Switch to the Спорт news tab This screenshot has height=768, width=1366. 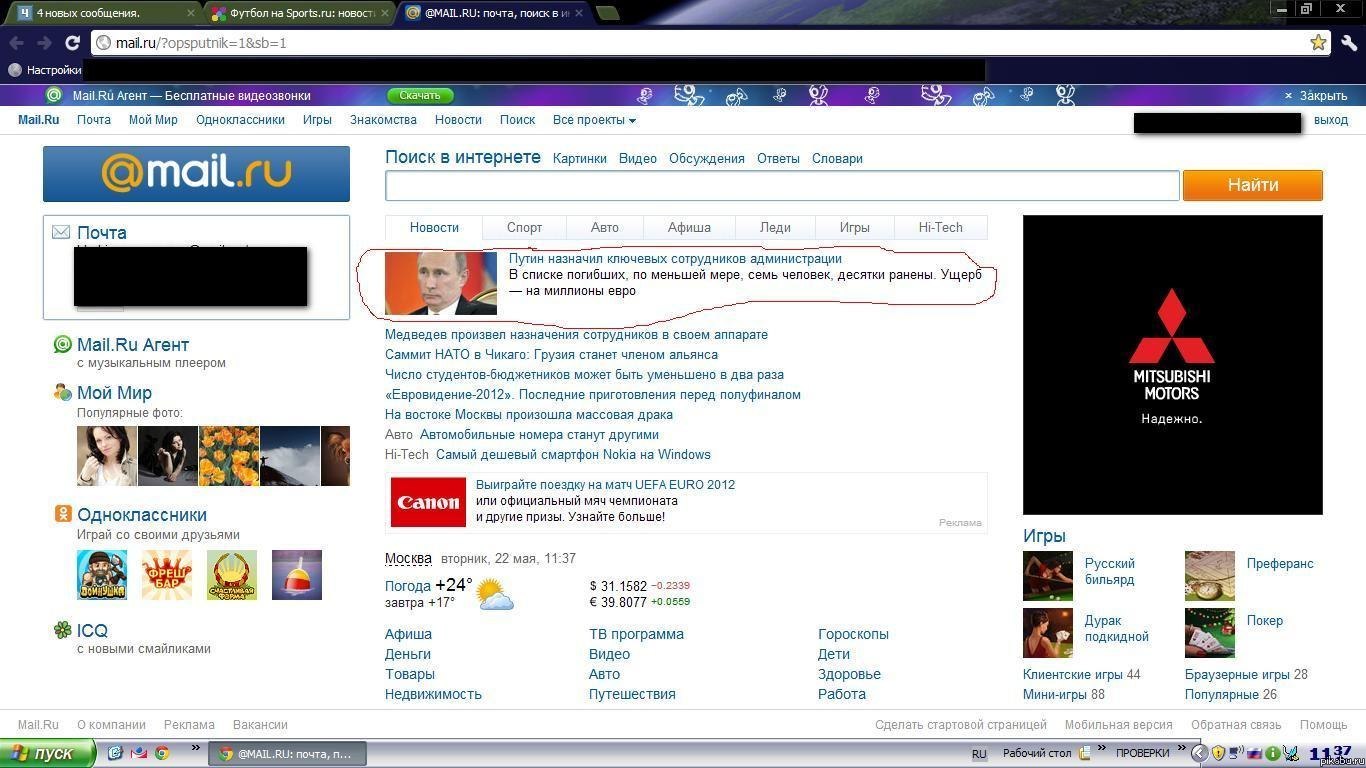(x=524, y=227)
